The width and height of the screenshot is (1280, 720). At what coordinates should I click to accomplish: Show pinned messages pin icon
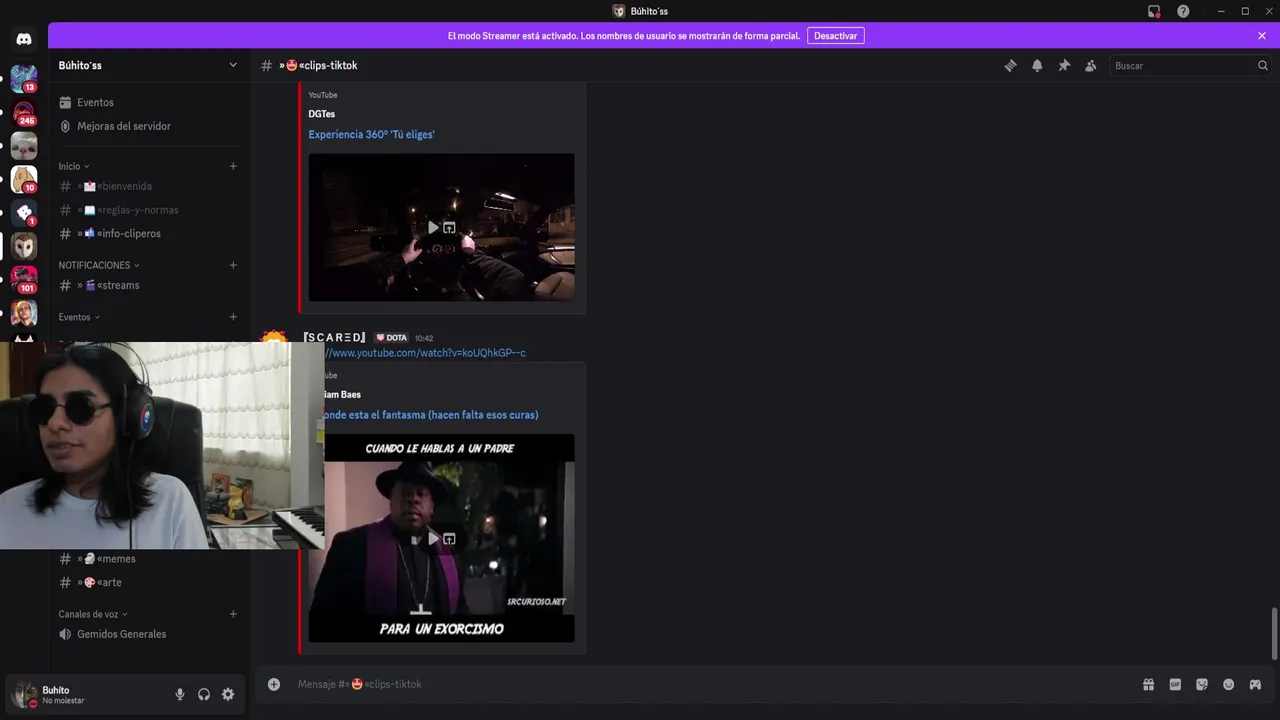pos(1064,65)
